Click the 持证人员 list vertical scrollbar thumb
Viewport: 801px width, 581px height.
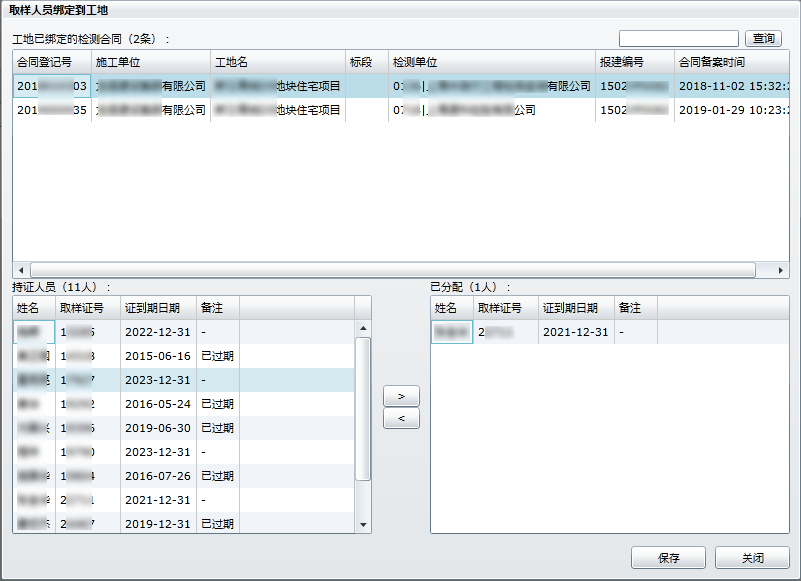point(363,408)
